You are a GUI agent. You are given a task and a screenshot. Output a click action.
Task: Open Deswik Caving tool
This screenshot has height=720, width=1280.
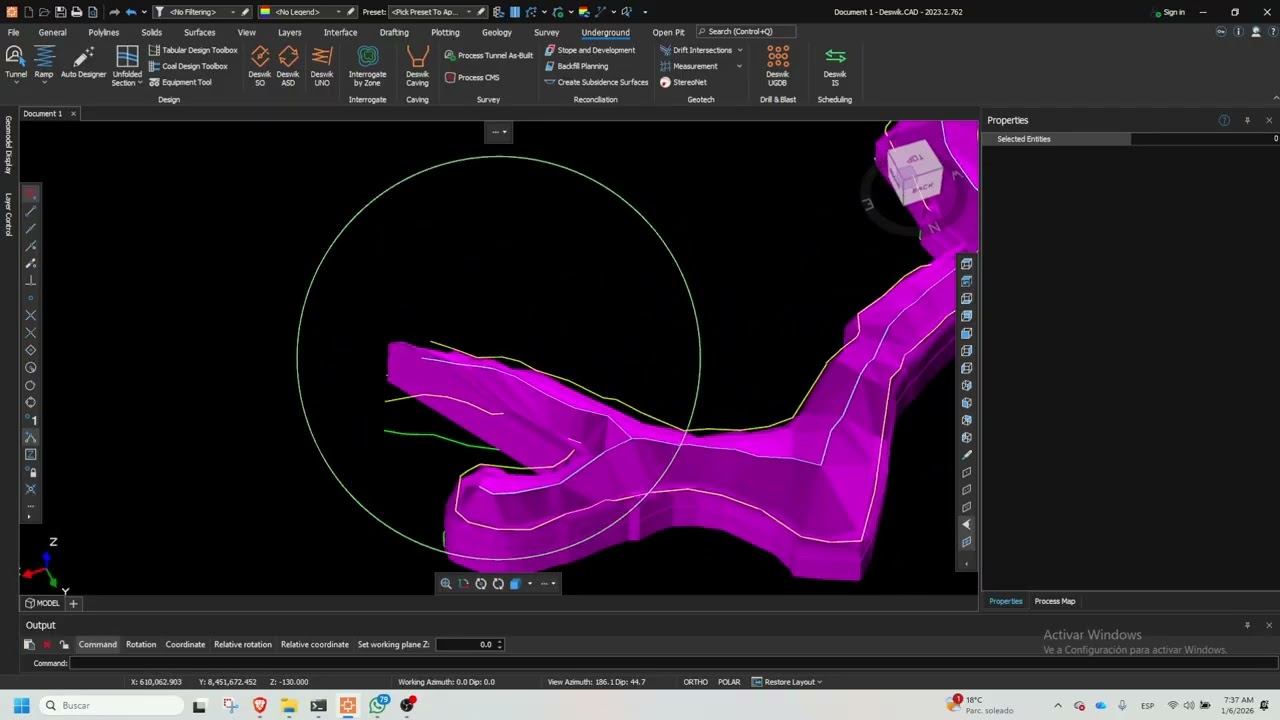417,66
